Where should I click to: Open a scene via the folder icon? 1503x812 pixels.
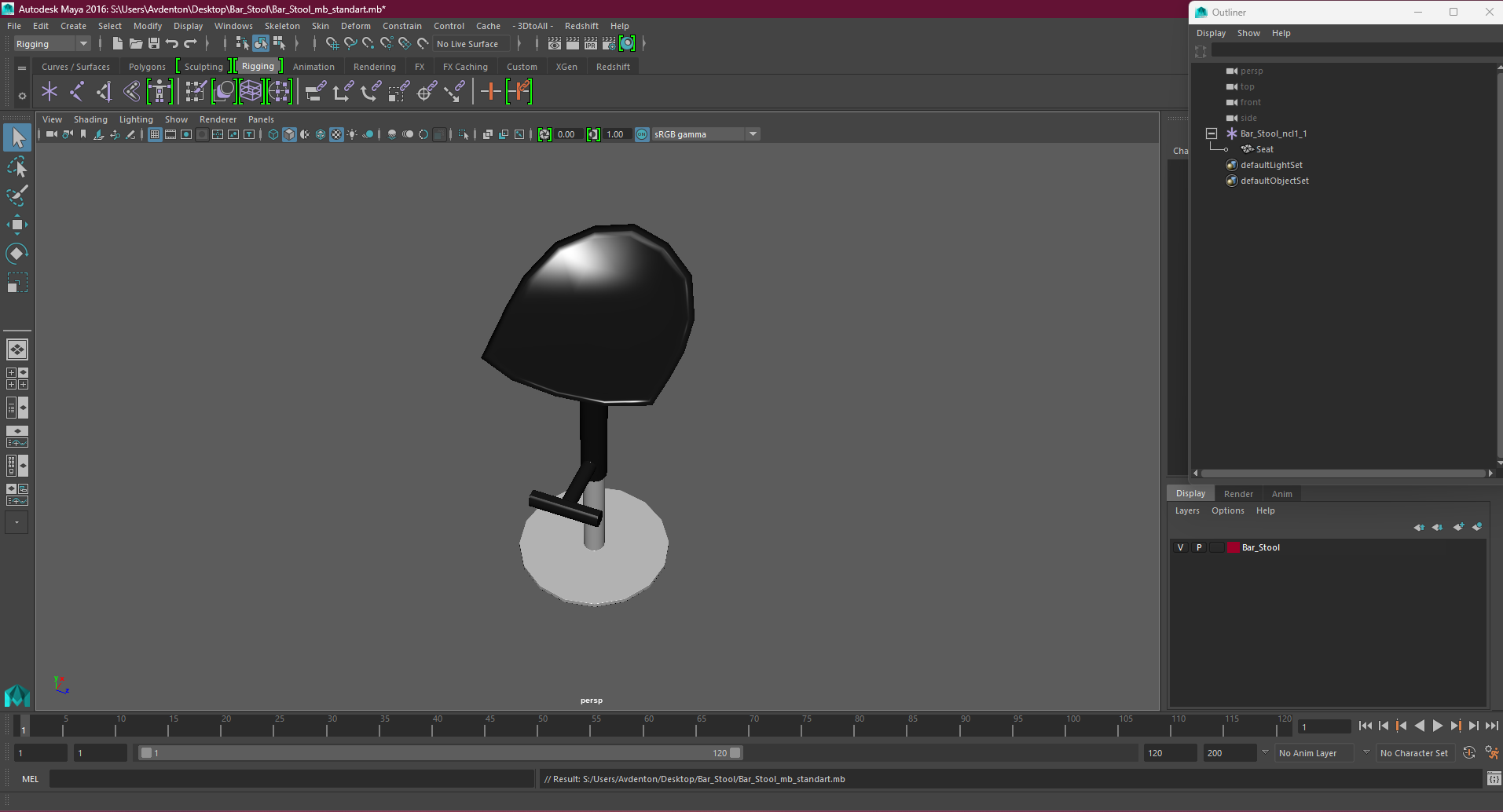click(135, 44)
